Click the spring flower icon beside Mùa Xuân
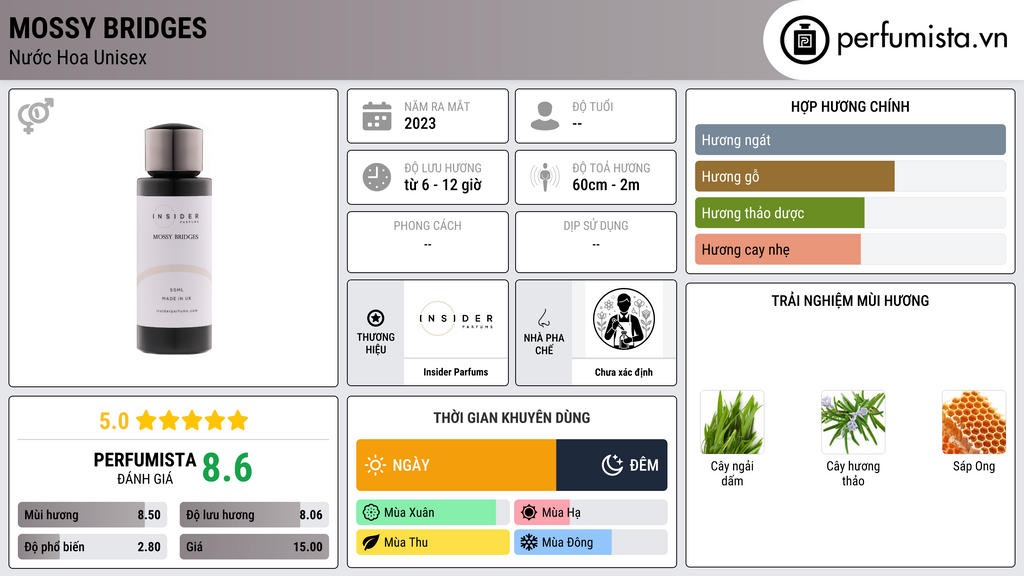 pos(371,513)
